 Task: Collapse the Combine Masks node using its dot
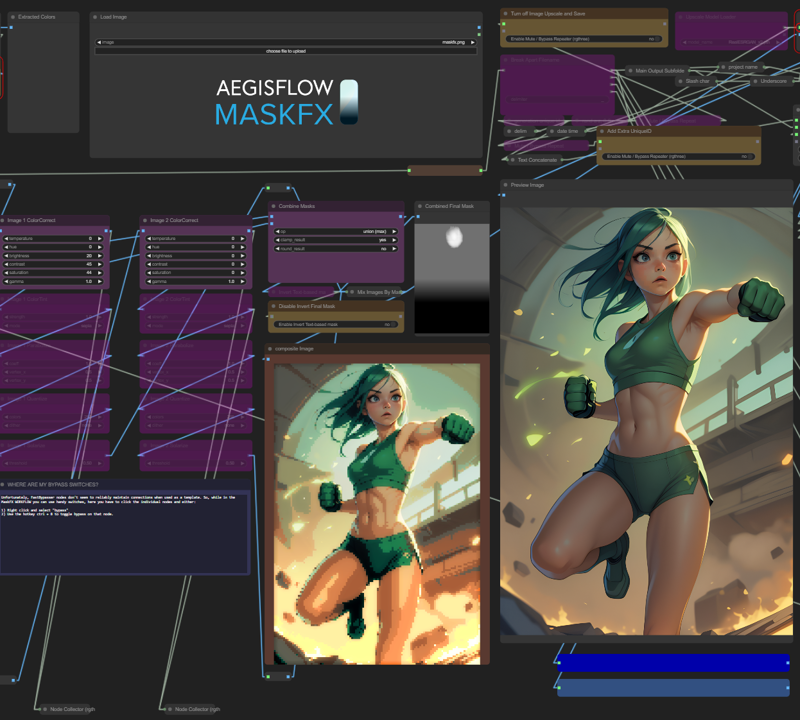pyautogui.click(x=273, y=206)
